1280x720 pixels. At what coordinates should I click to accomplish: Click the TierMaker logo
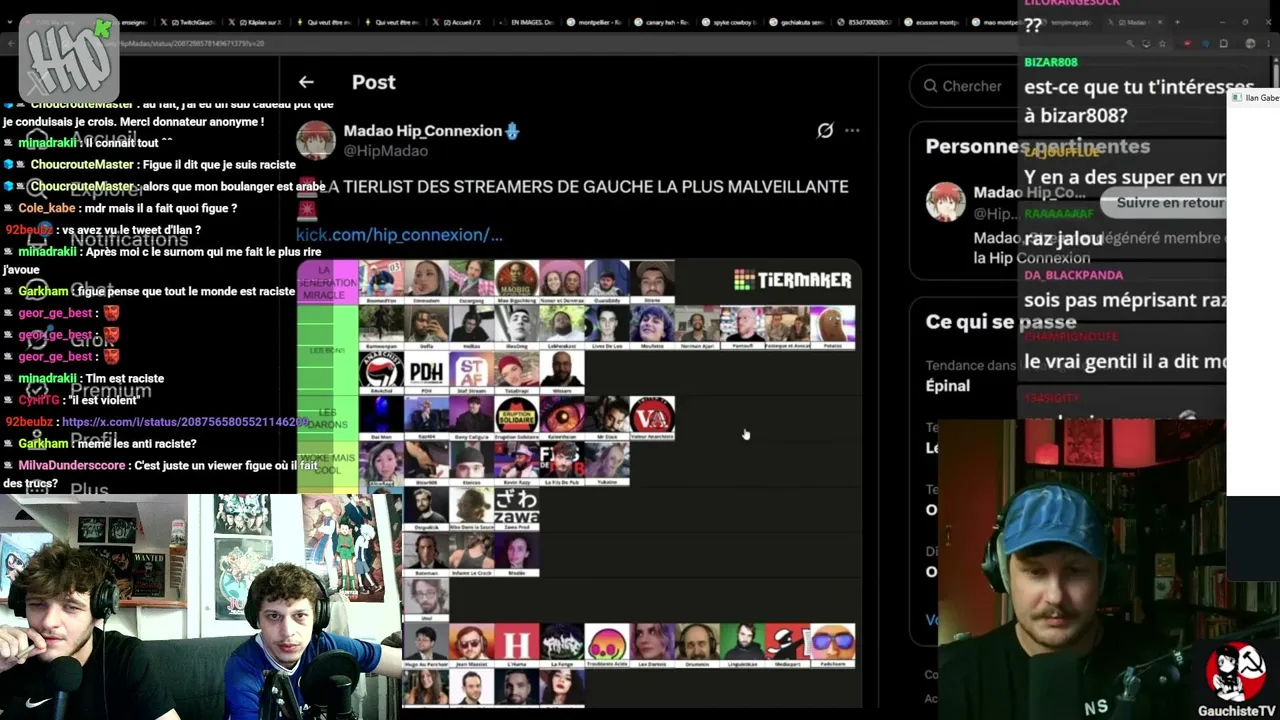click(792, 280)
